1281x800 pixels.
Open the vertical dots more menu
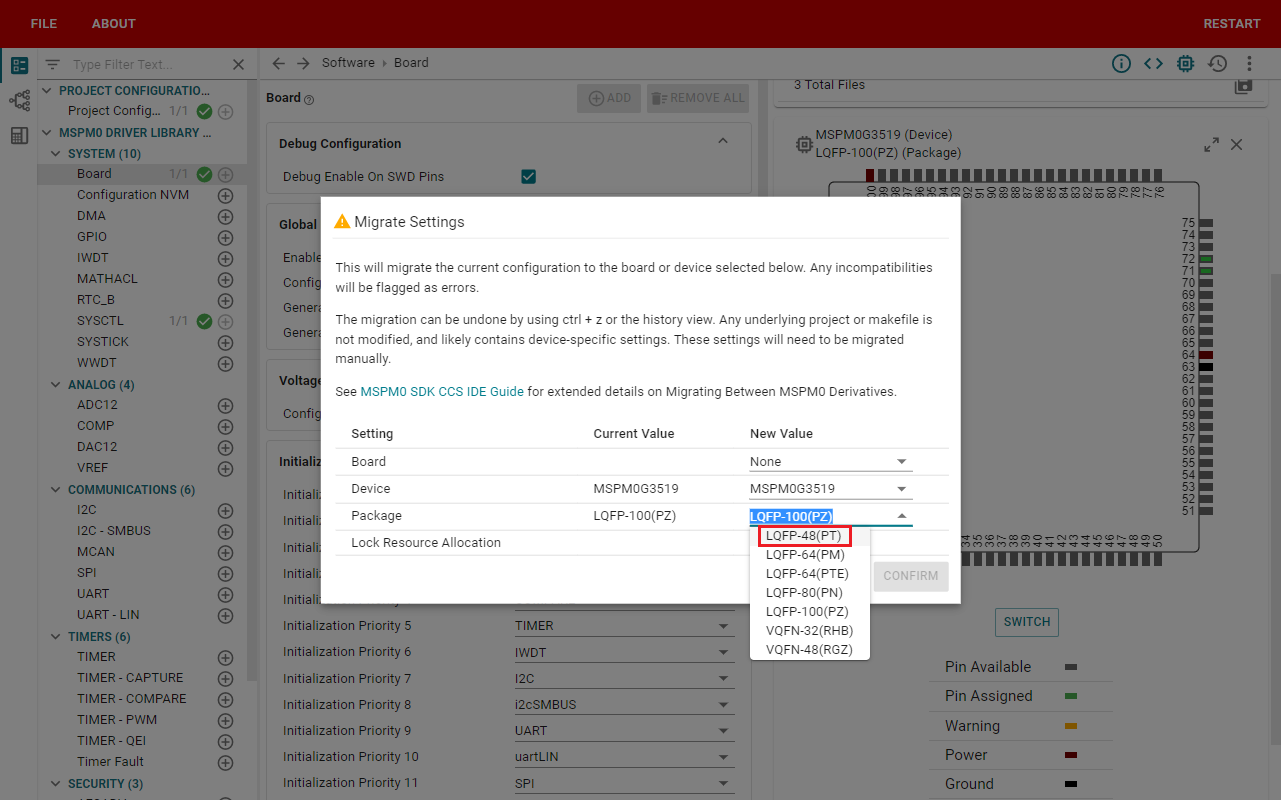click(1249, 63)
